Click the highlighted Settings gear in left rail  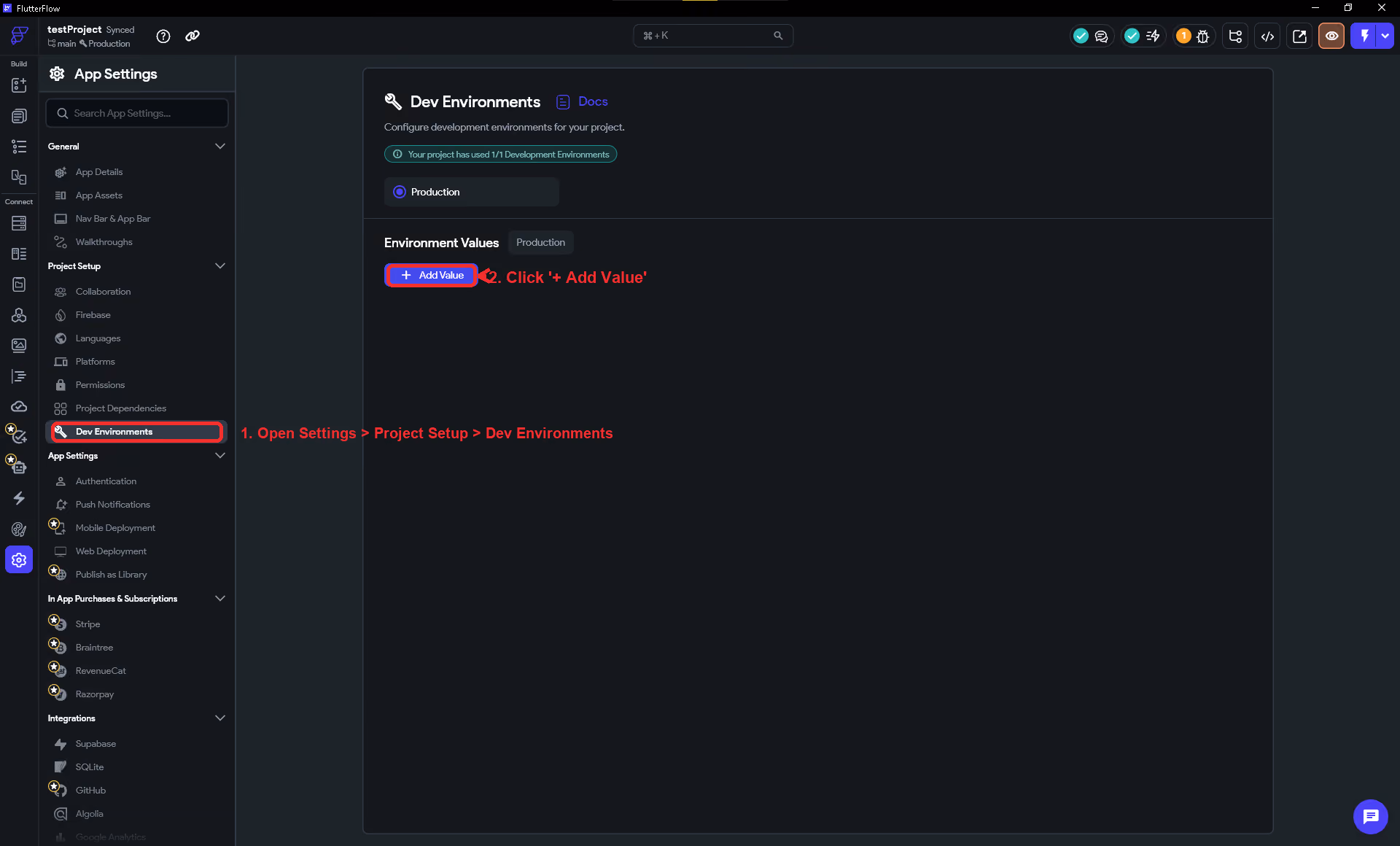coord(19,560)
